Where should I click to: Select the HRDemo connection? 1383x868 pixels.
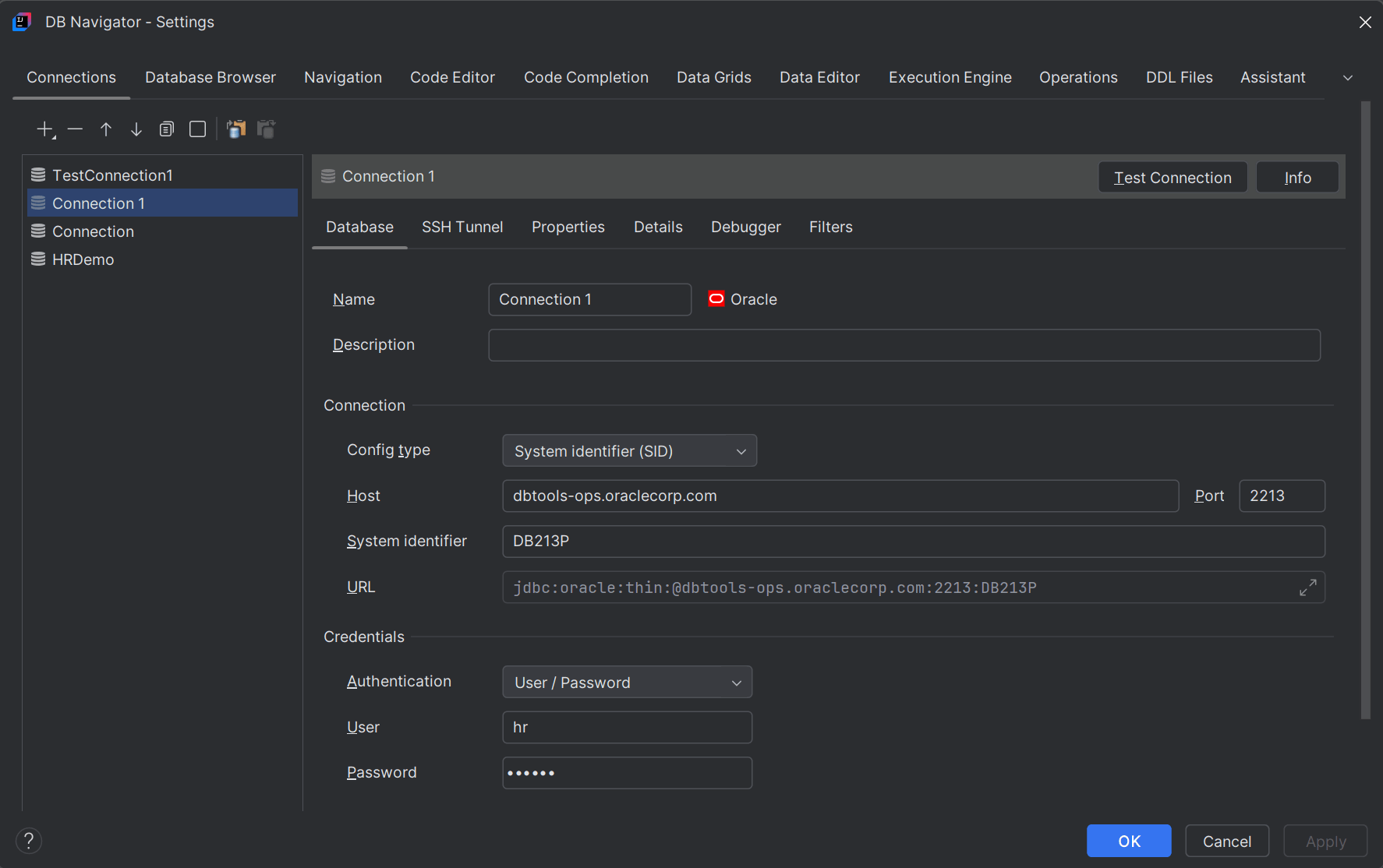(x=83, y=259)
